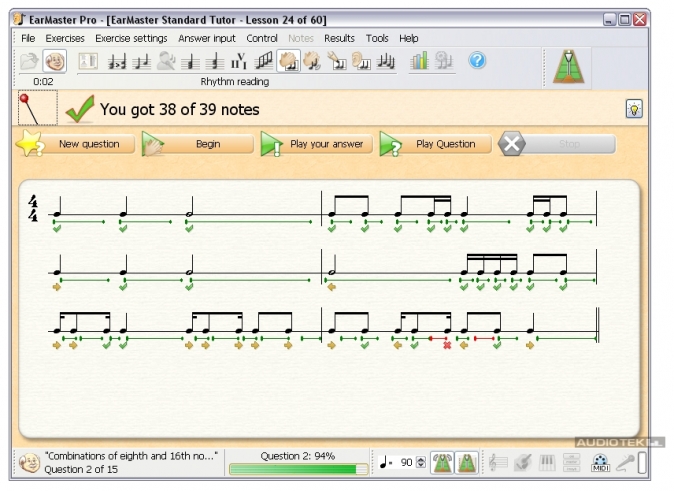
Task: Open the MIDI settings icon
Action: (600, 463)
